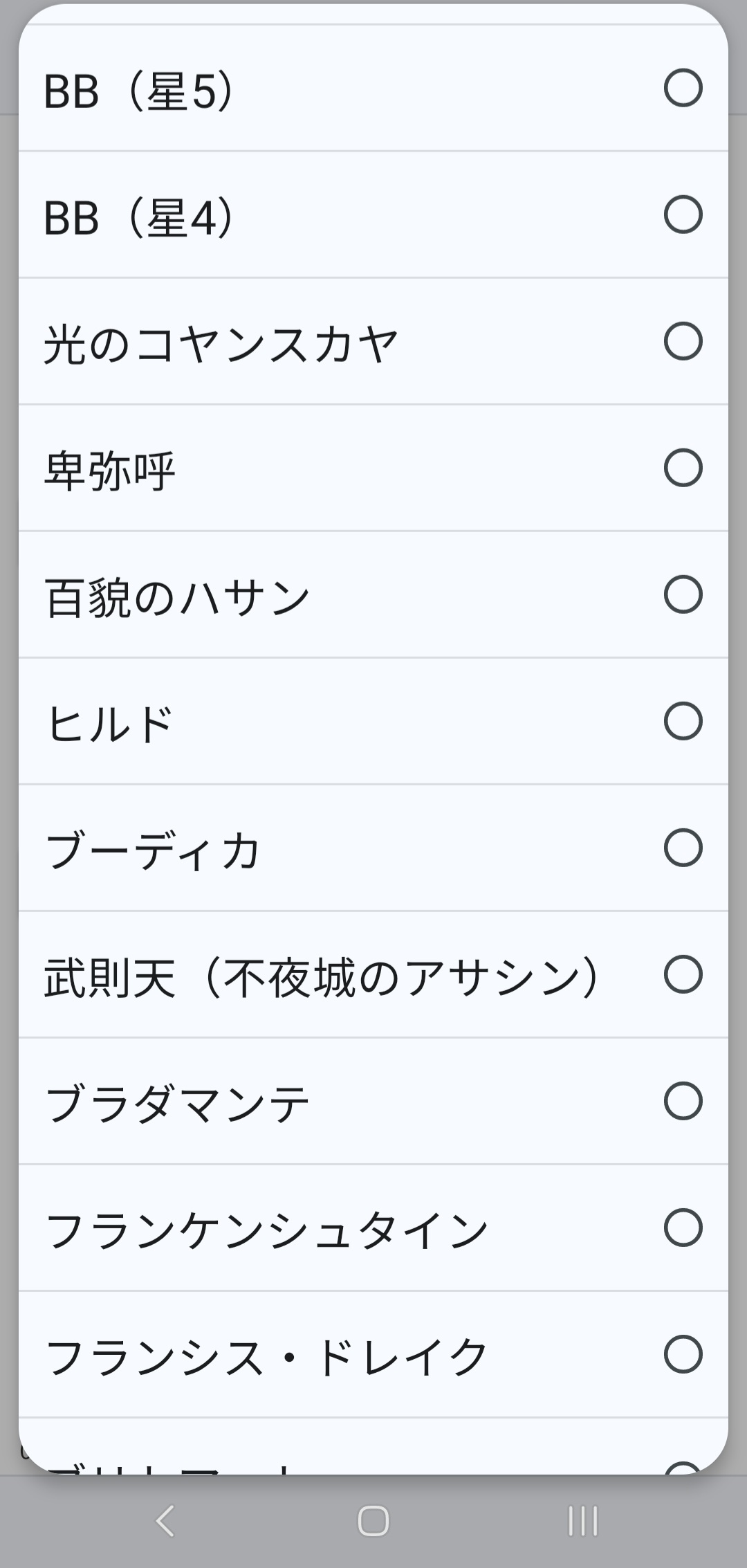Tap the フランシス・ドレイク list entry

[x=267, y=1356]
